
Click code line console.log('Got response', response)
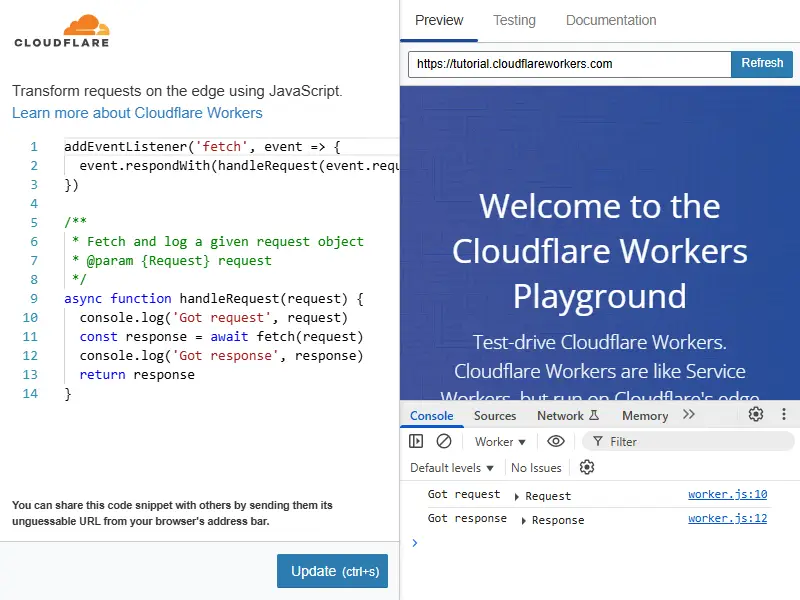[221, 356]
